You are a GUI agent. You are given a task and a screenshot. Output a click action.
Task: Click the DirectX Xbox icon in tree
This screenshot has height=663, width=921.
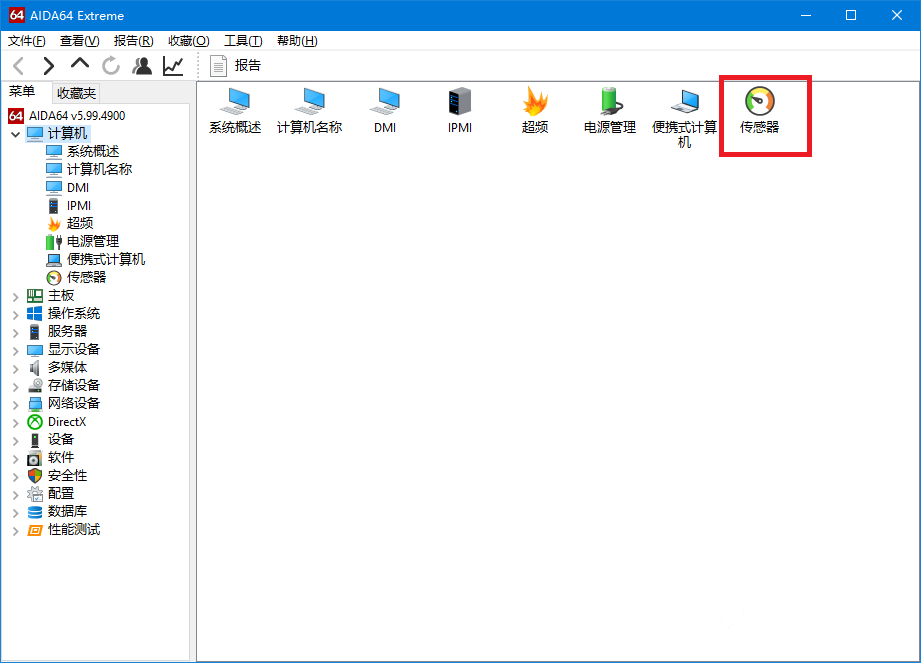pos(35,422)
